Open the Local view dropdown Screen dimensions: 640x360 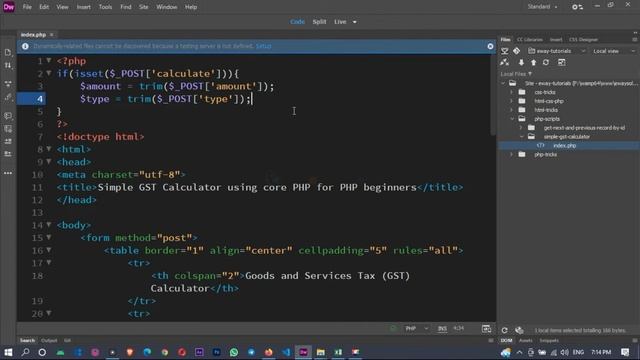pyautogui.click(x=614, y=51)
